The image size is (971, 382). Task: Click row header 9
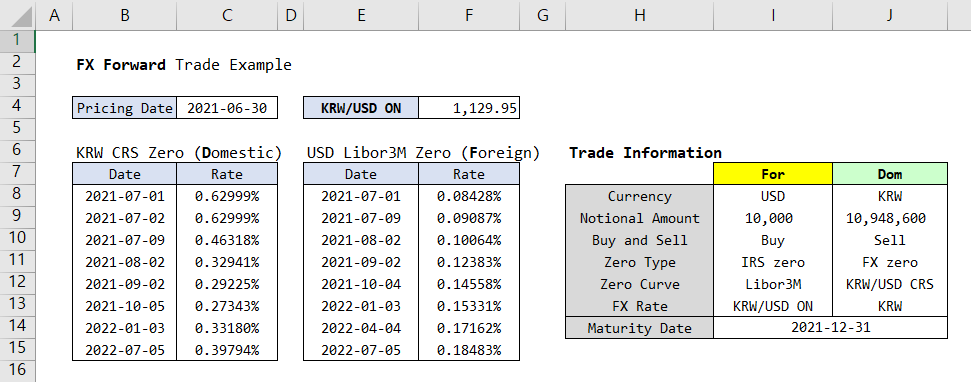click(17, 217)
